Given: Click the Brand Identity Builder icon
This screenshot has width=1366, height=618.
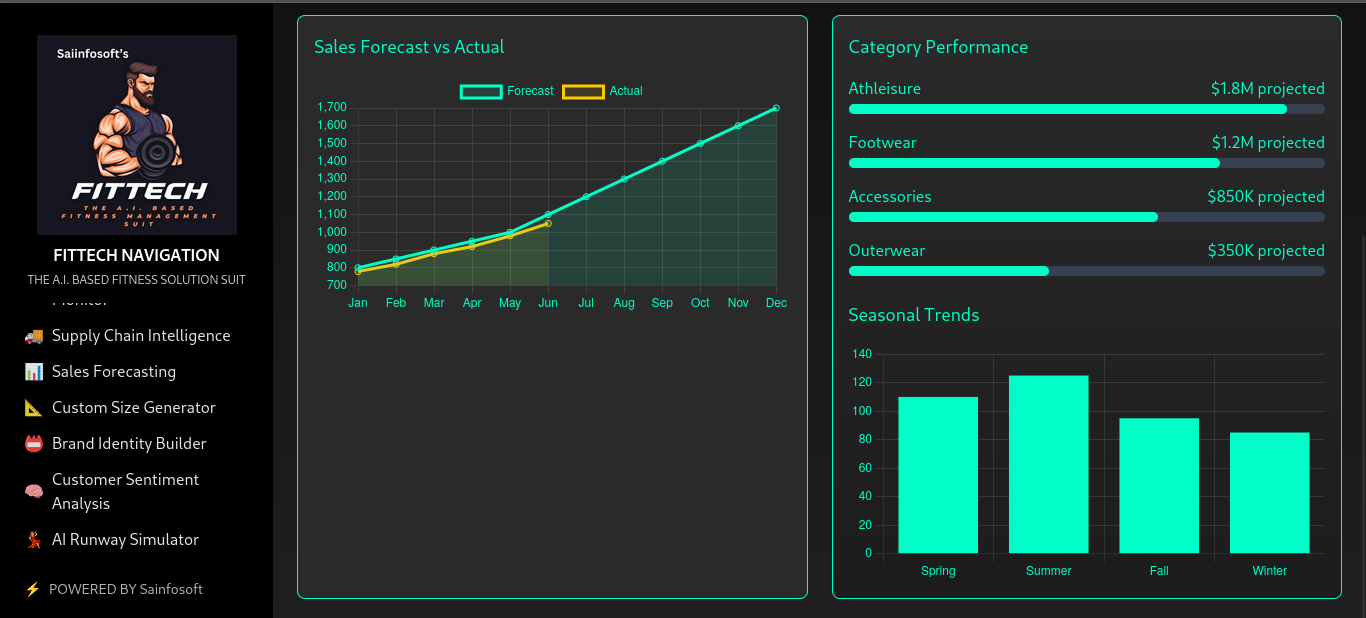Looking at the screenshot, I should tap(34, 444).
